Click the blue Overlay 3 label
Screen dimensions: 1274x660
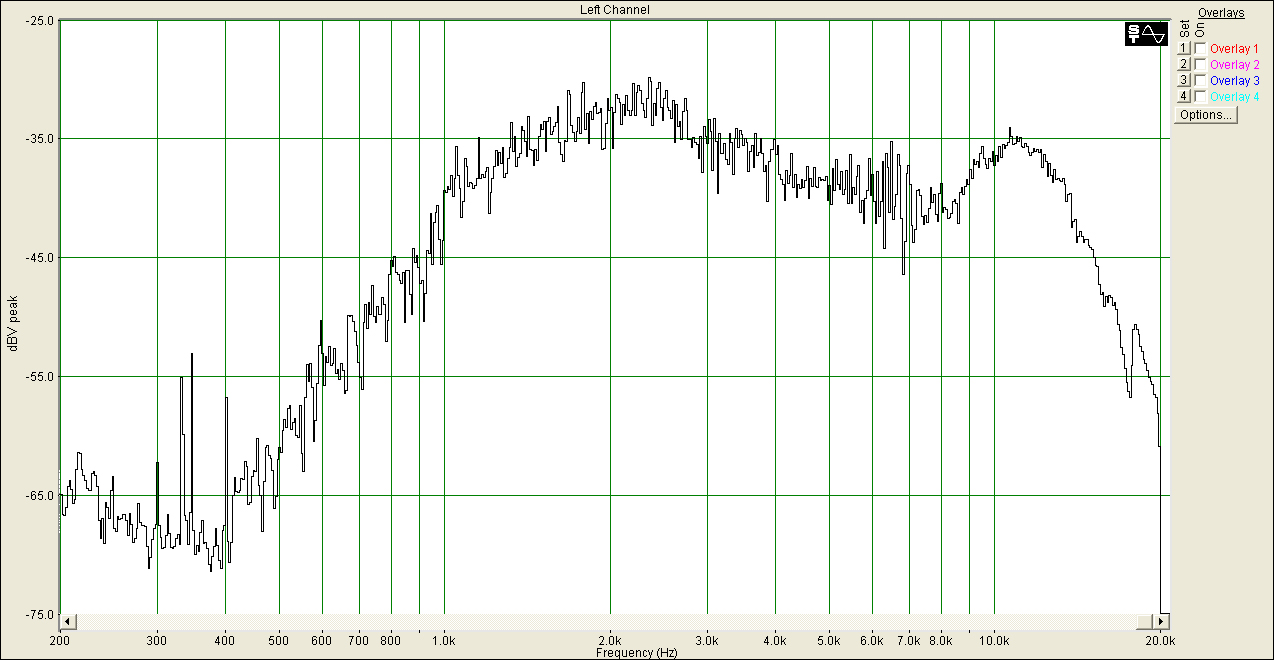coord(1235,80)
